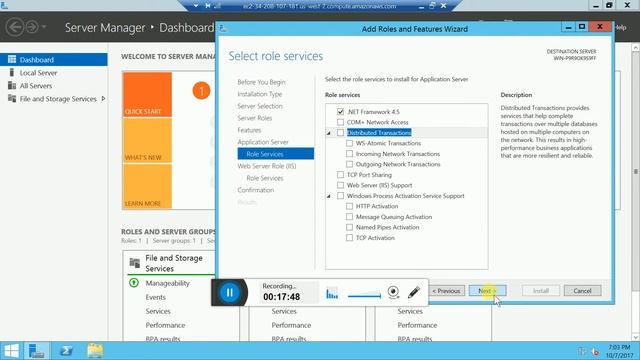This screenshot has width=640, height=360.
Task: Go to Features wizard step
Action: pos(249,130)
